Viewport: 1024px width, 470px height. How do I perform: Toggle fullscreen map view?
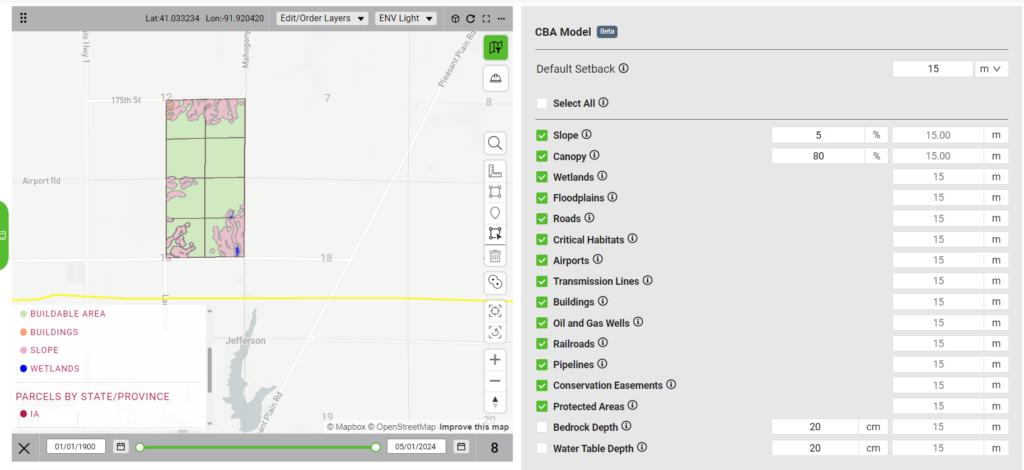[x=486, y=18]
